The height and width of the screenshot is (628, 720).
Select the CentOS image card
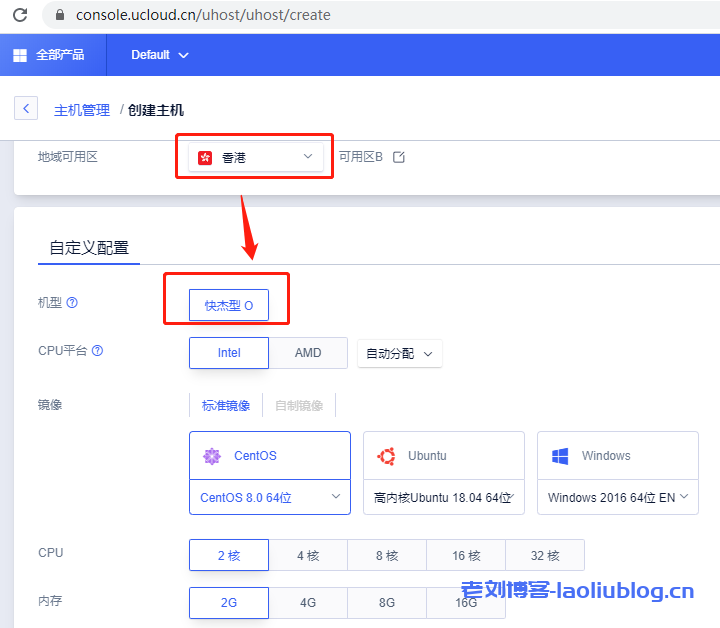click(x=269, y=456)
